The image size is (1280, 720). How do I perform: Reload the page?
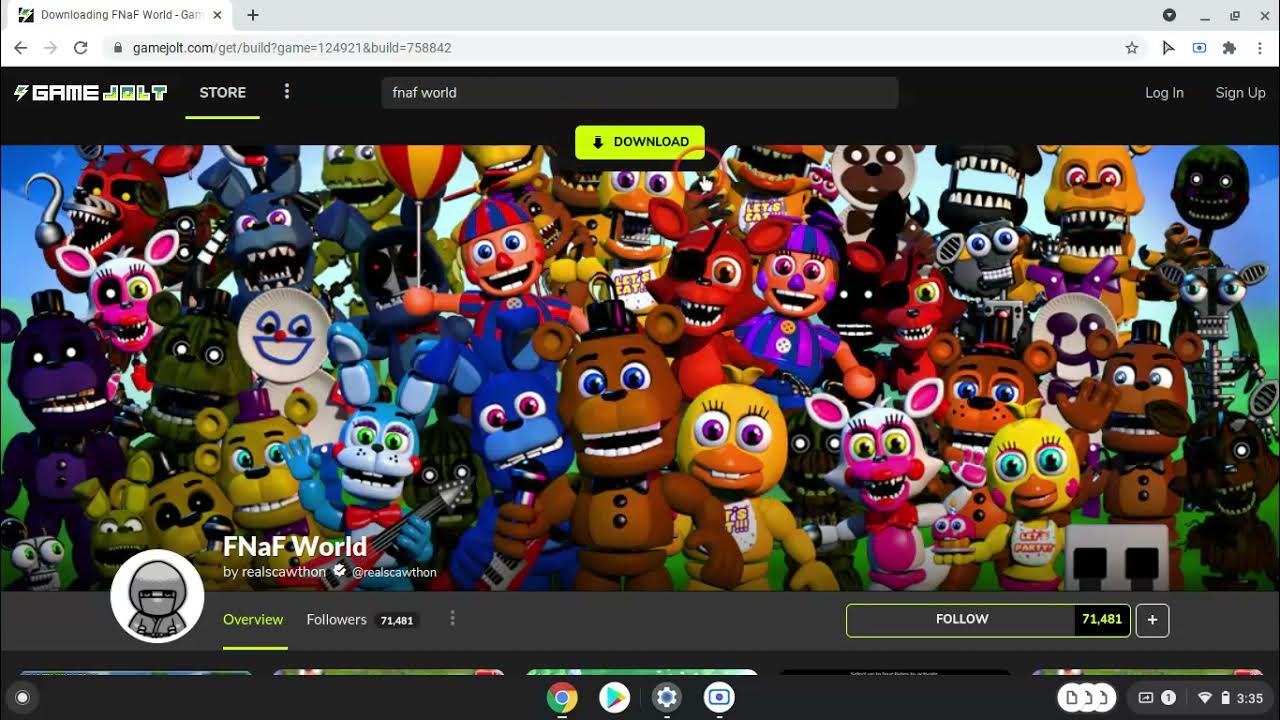click(81, 47)
